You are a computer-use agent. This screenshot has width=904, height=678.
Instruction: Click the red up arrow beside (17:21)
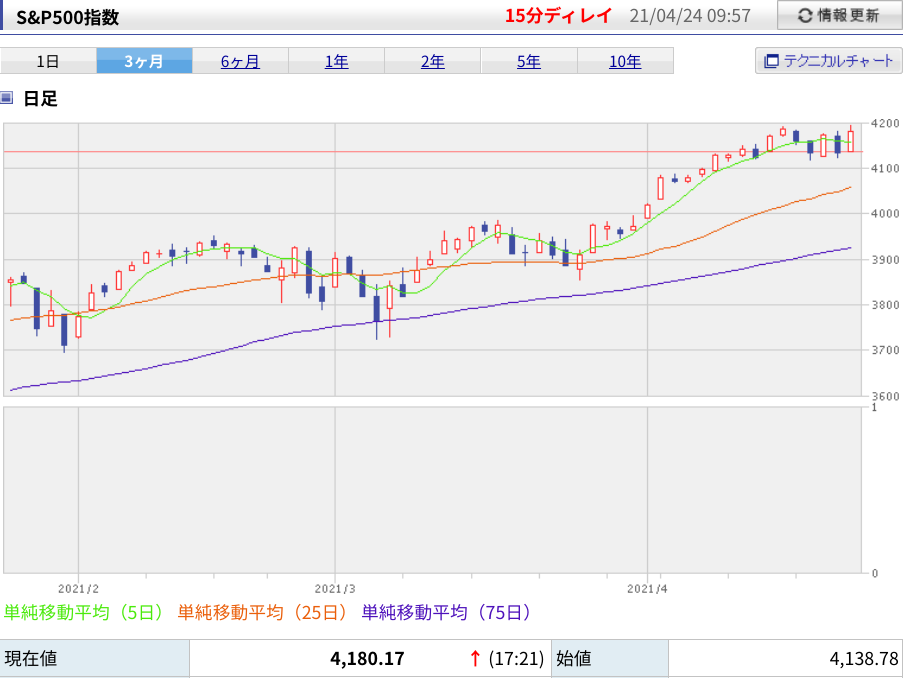click(x=475, y=658)
